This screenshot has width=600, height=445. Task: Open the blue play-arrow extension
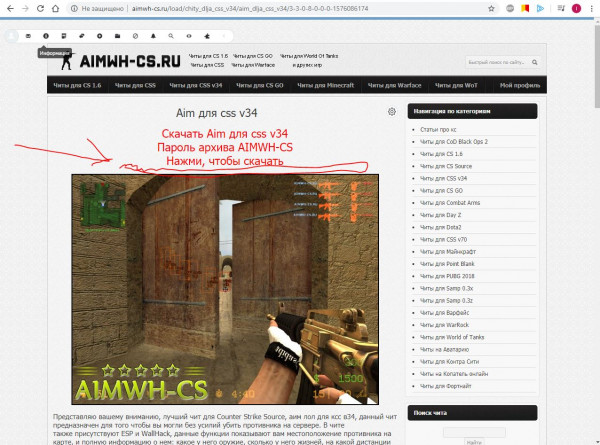(540, 8)
